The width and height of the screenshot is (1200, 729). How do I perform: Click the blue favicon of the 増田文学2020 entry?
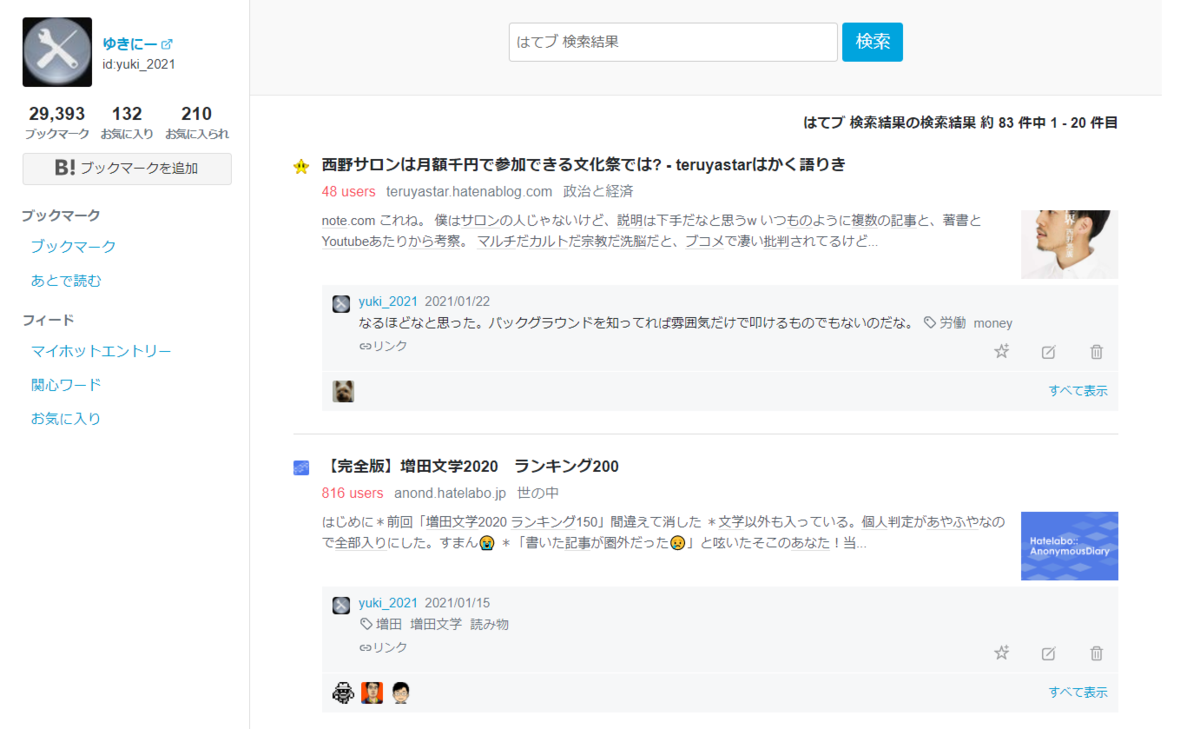coord(301,467)
